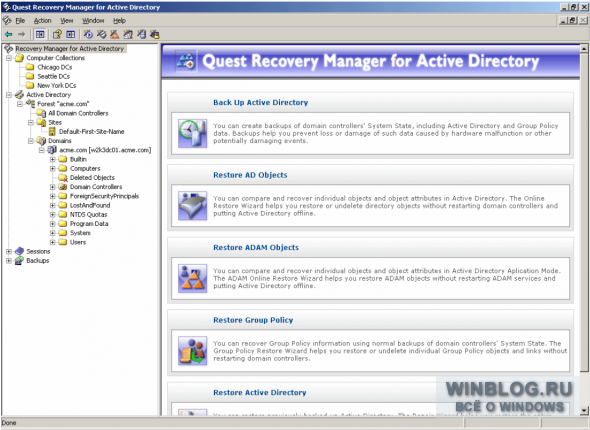Open the Restore Group Policy link
590x430 pixels.
pyautogui.click(x=253, y=320)
